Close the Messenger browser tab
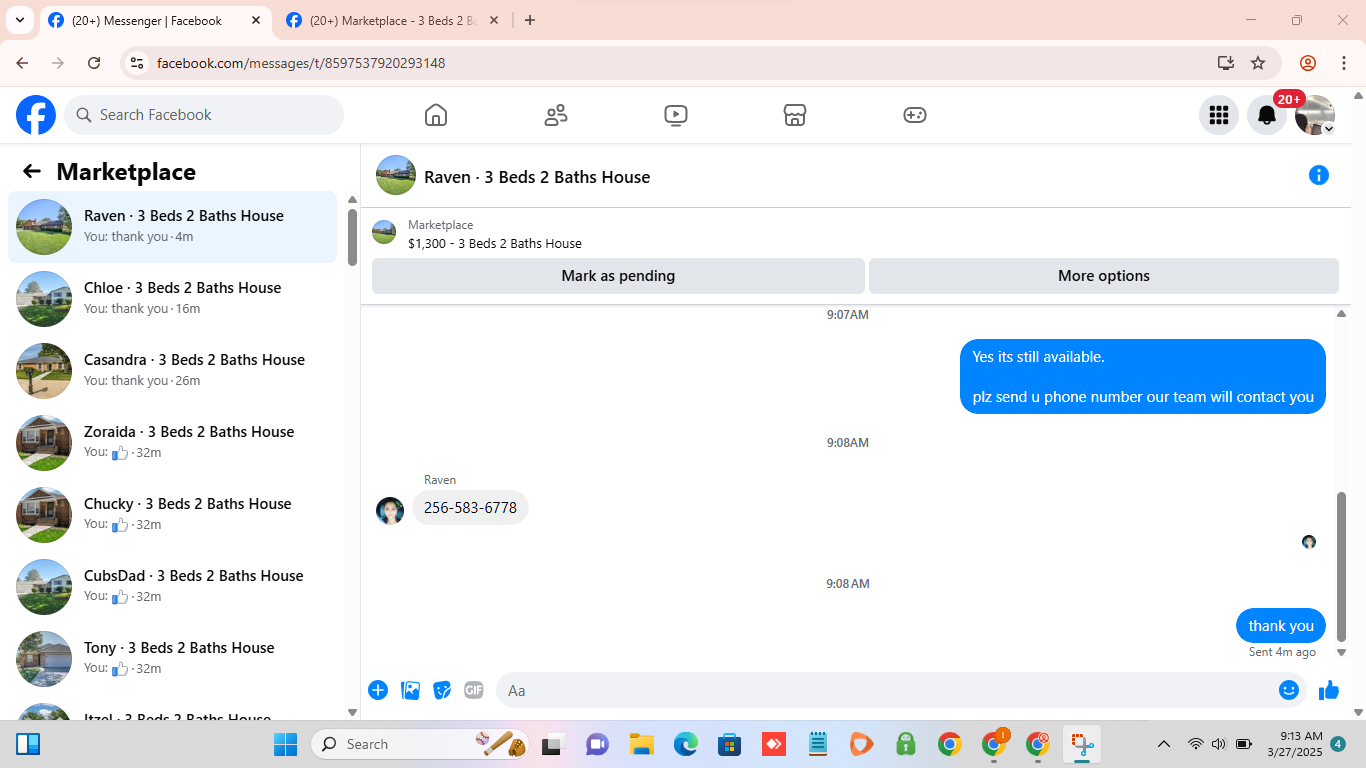This screenshot has height=768, width=1366. pos(256,20)
